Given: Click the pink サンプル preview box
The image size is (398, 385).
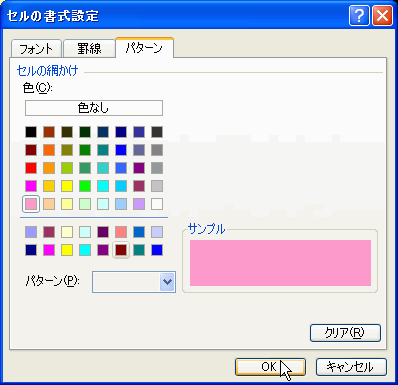Looking at the screenshot, I should [x=280, y=263].
